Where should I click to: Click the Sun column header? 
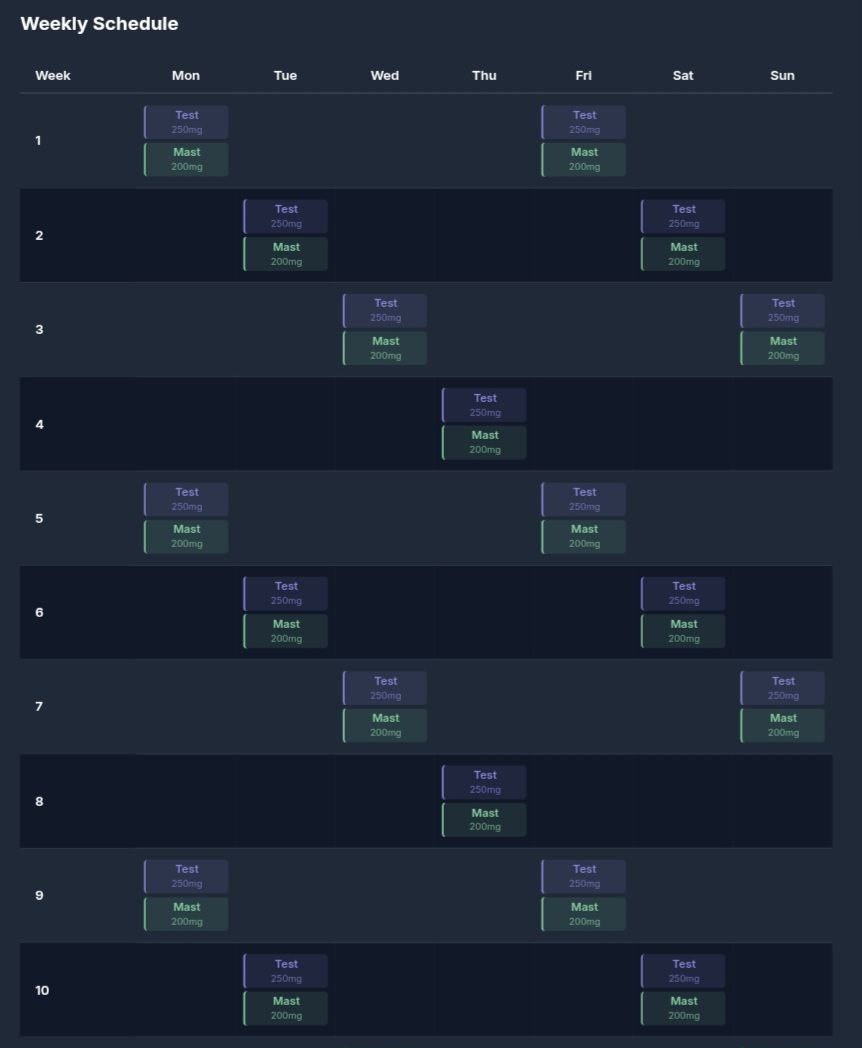coord(783,75)
